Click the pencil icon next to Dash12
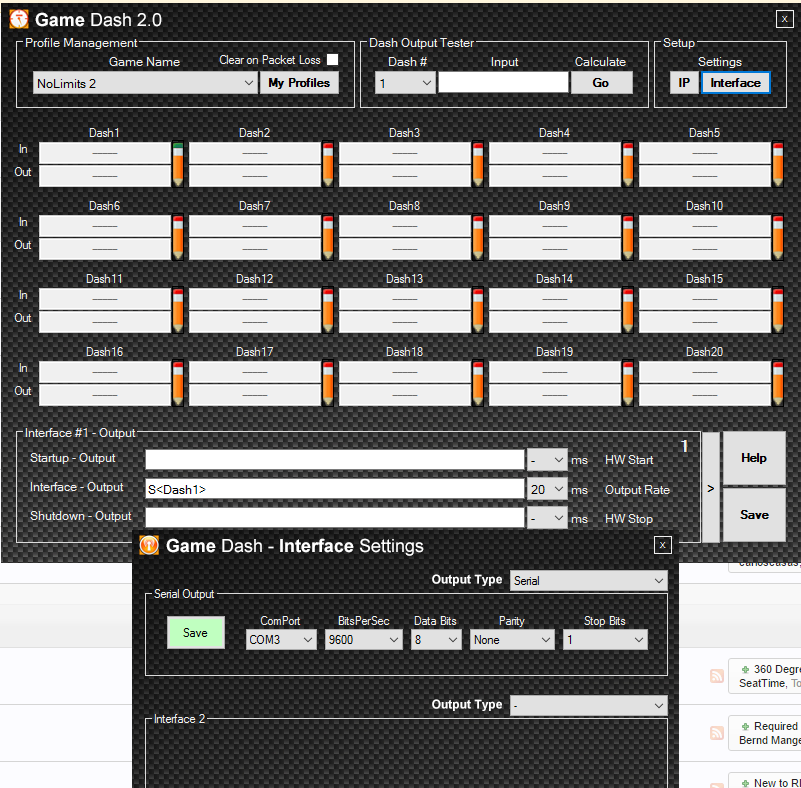The image size is (801, 788). [327, 311]
